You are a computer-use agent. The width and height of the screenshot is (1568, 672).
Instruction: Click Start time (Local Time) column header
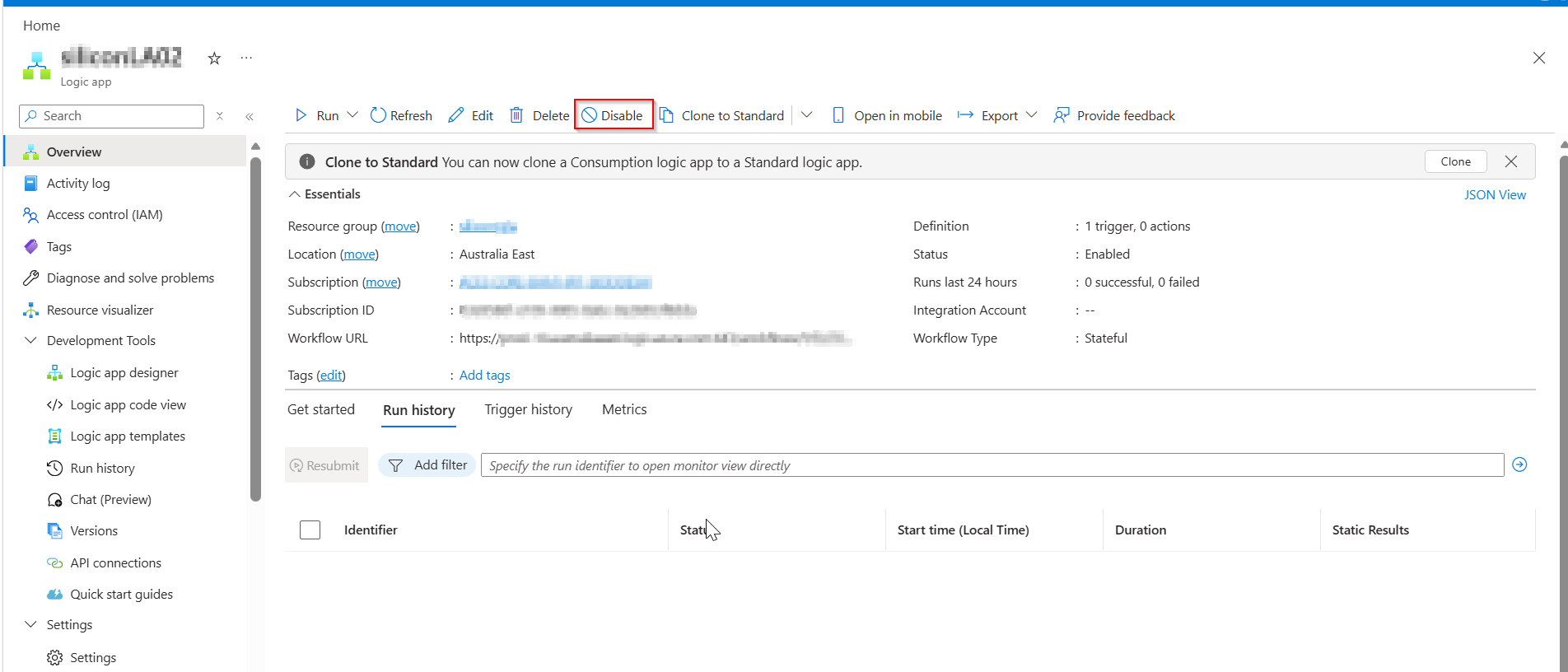(963, 530)
